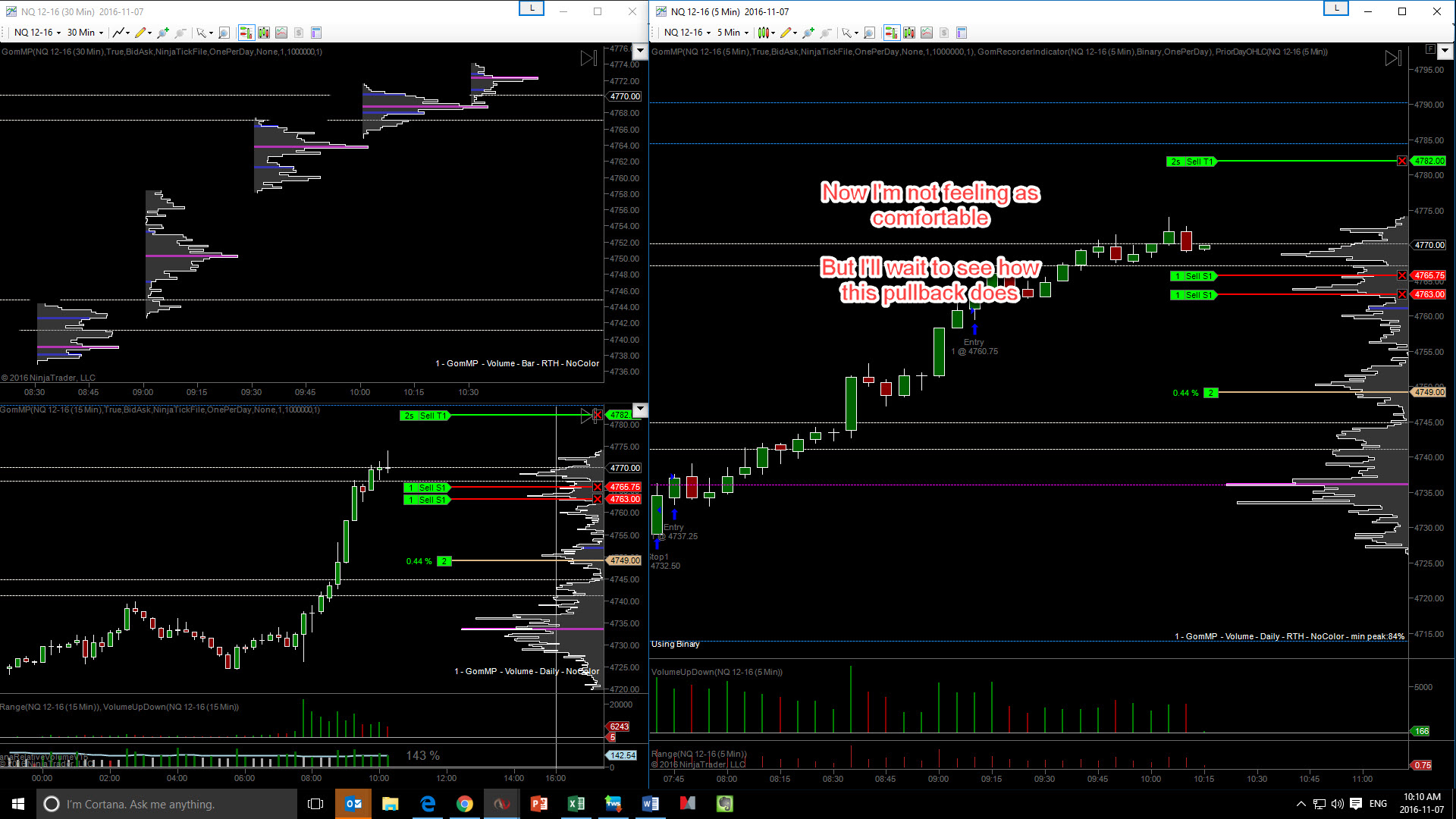Select the pencil drawing tool in the 5 Min window

point(789,33)
